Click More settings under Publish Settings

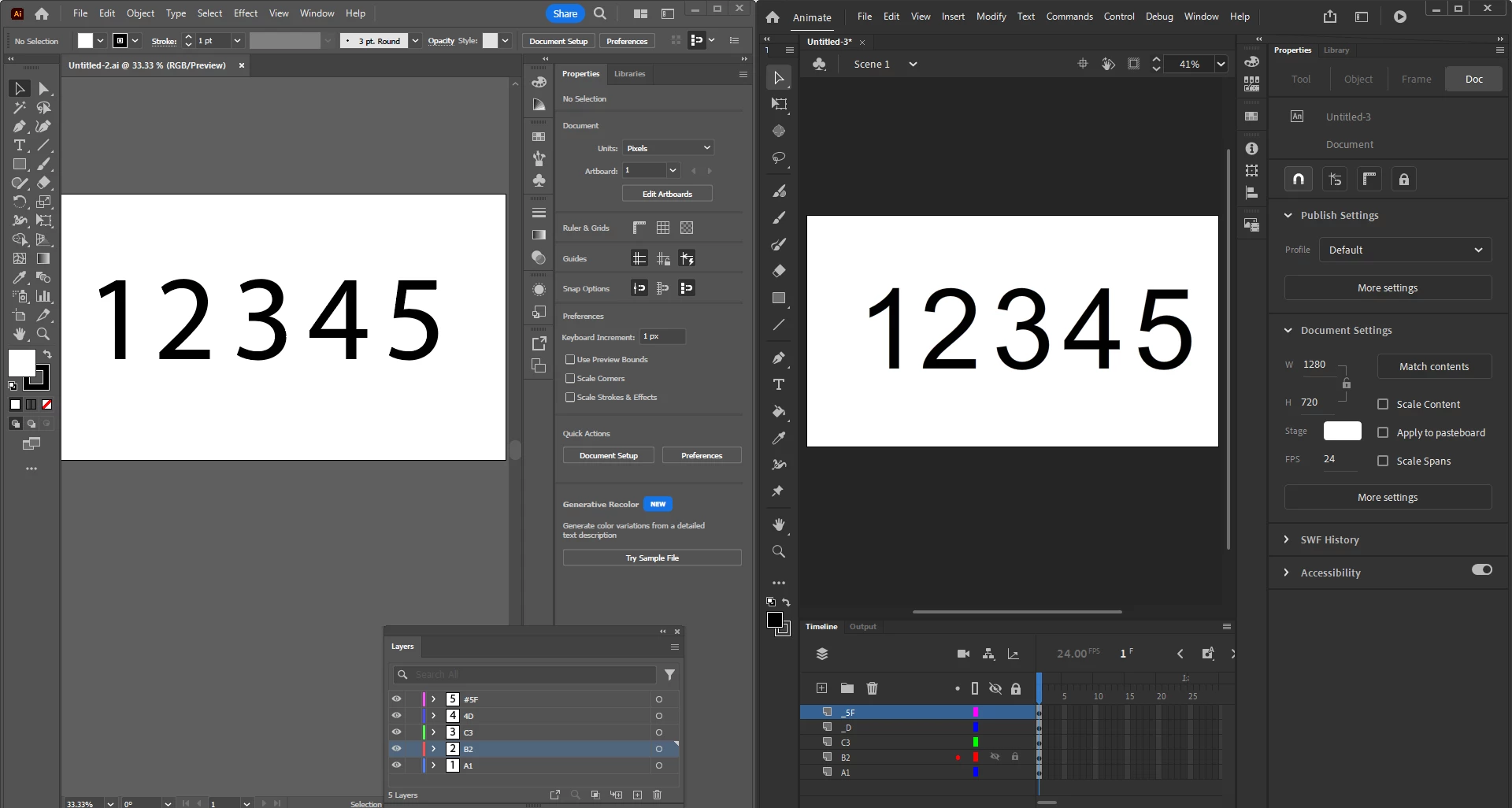1388,287
